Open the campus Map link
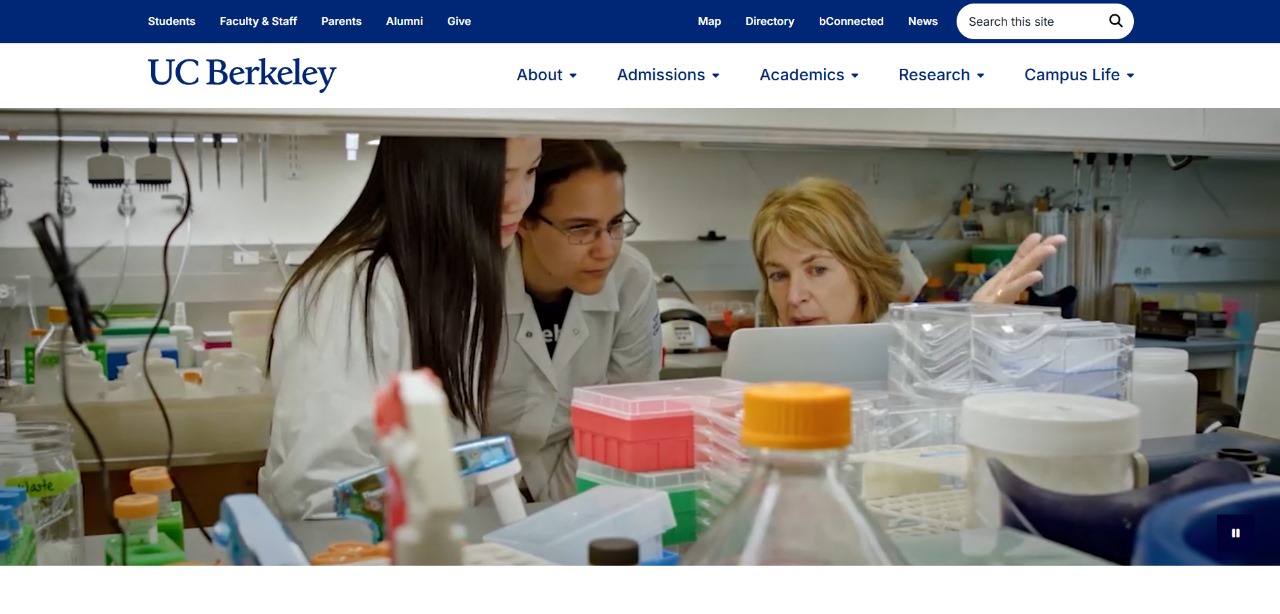This screenshot has height=614, width=1280. pyautogui.click(x=709, y=21)
